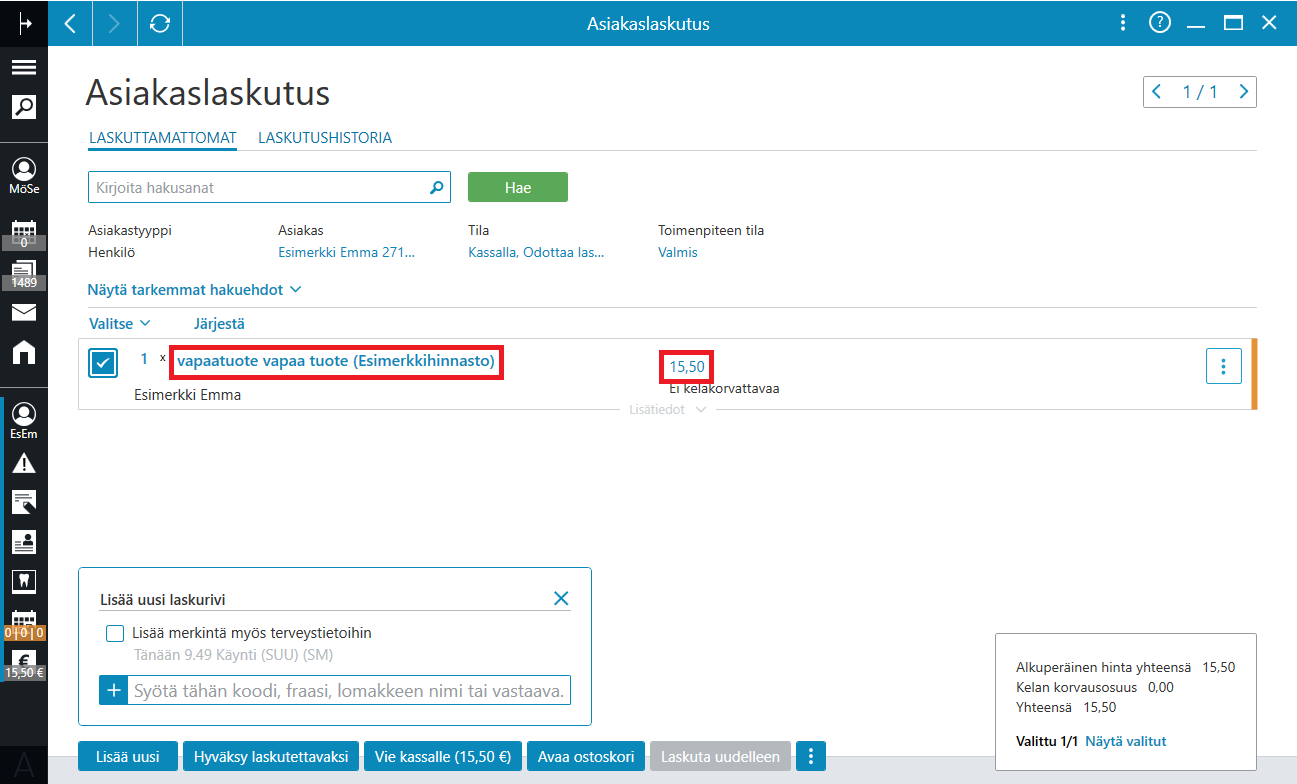Check 'Lisää merkintä myös terveystietoihin' box

tap(115, 633)
